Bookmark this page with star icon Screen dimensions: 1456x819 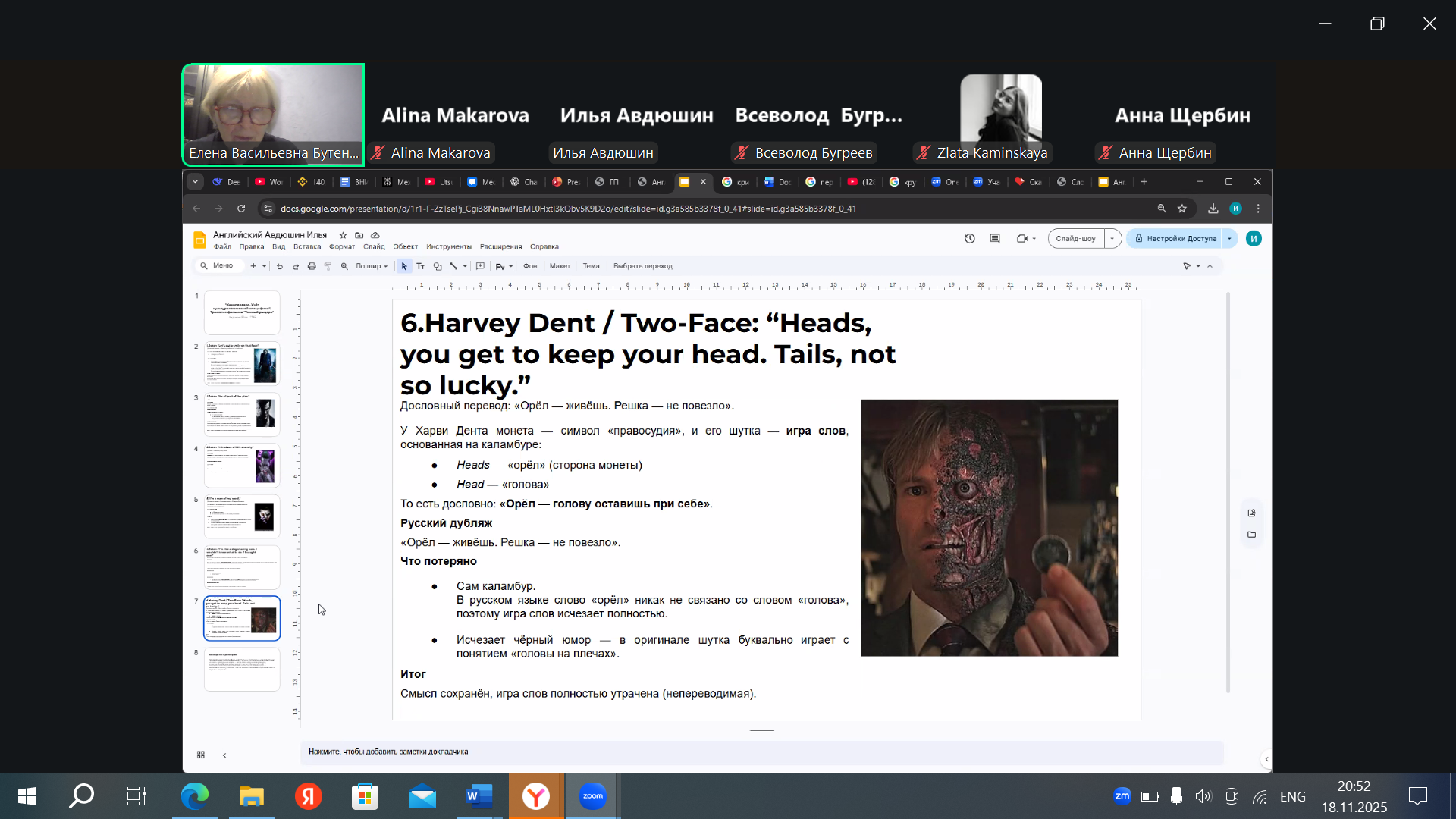pos(1181,209)
